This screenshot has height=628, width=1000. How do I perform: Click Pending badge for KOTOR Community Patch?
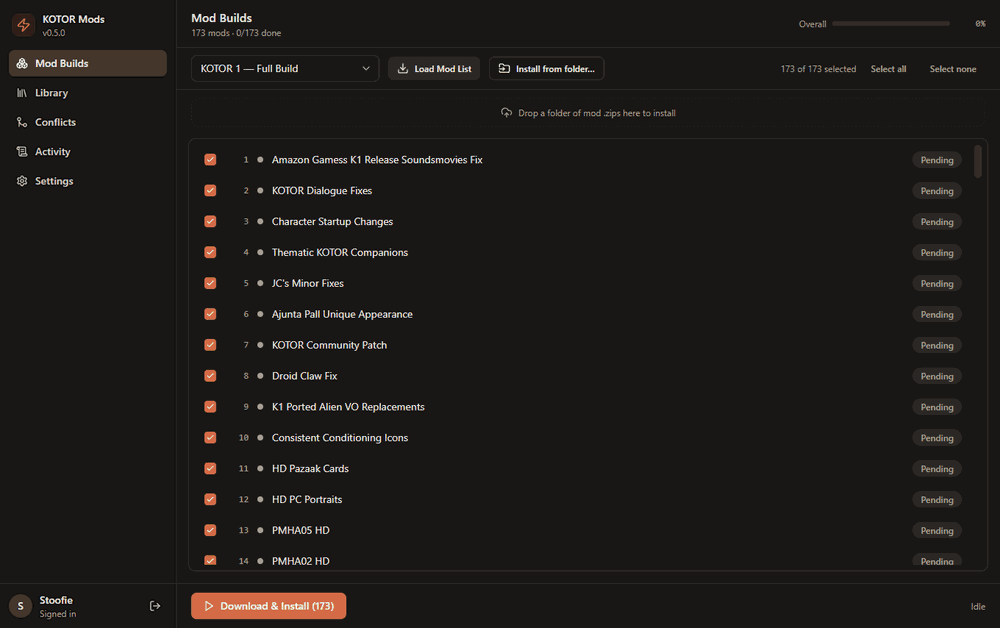coord(937,346)
